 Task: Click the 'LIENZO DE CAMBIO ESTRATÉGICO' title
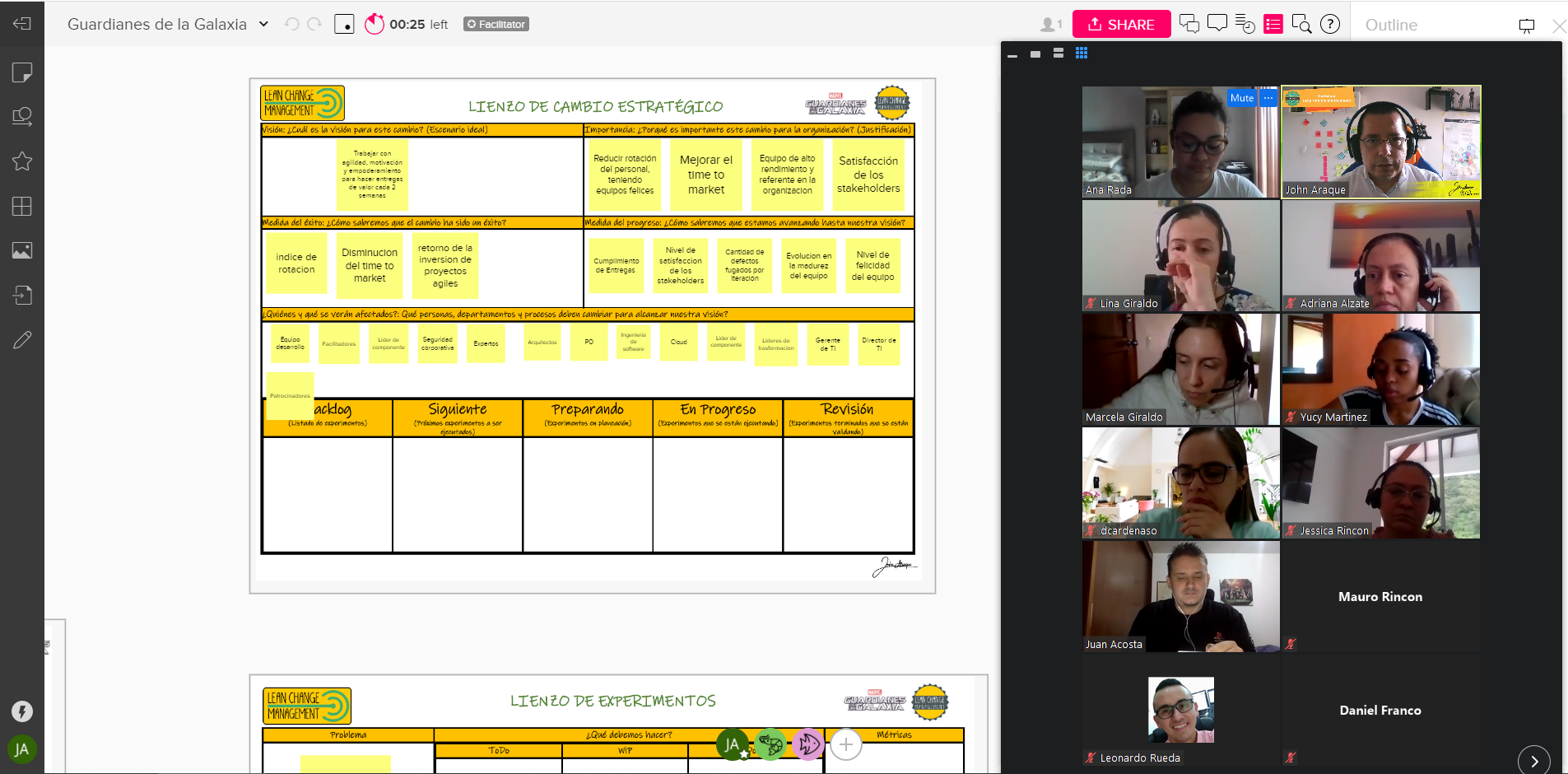click(596, 106)
